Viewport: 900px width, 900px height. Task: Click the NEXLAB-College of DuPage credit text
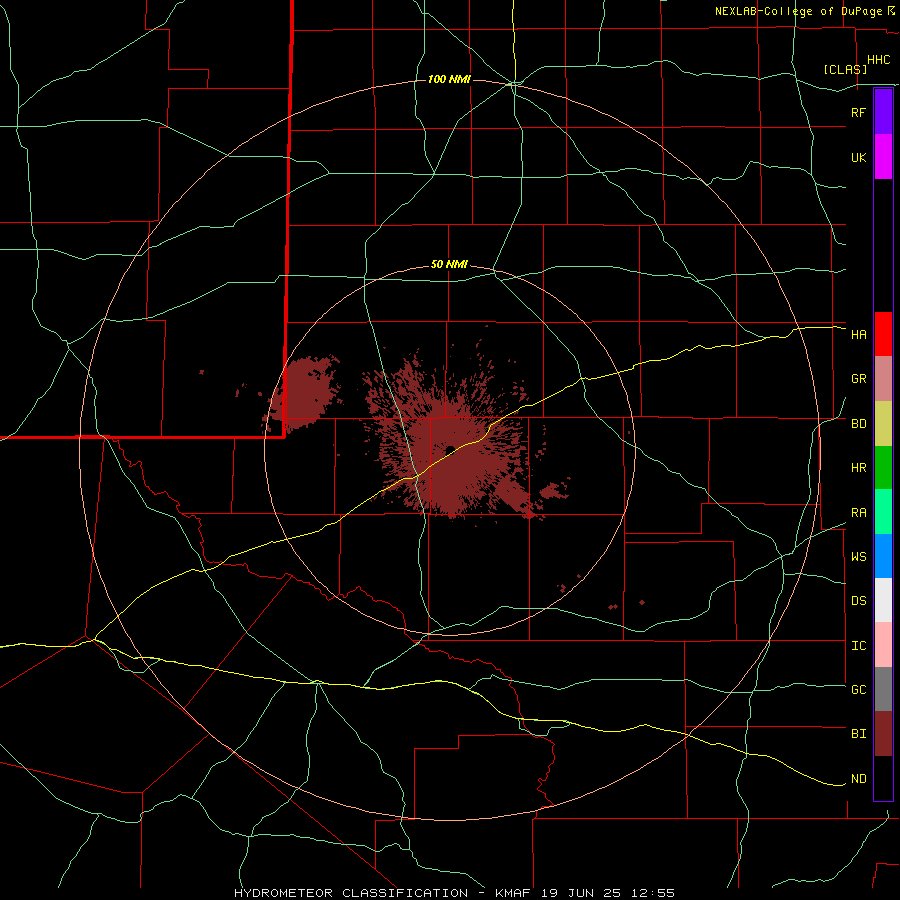pyautogui.click(x=798, y=11)
